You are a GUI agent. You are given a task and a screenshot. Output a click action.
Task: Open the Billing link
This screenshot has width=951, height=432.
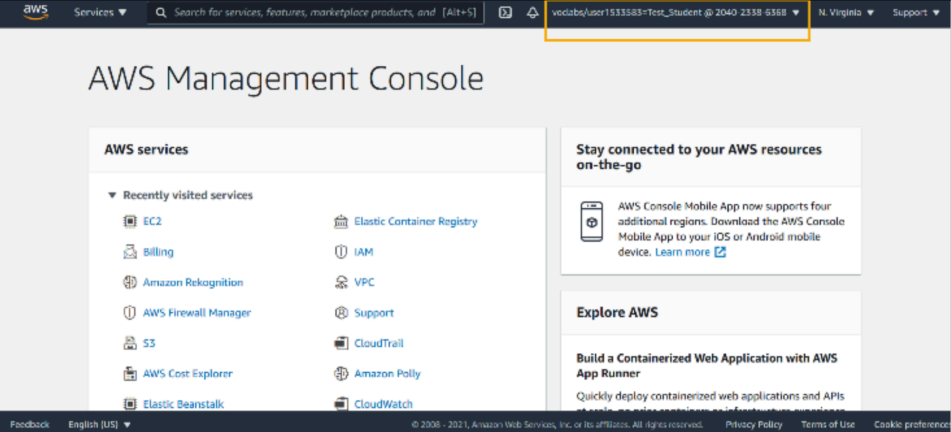tap(158, 252)
